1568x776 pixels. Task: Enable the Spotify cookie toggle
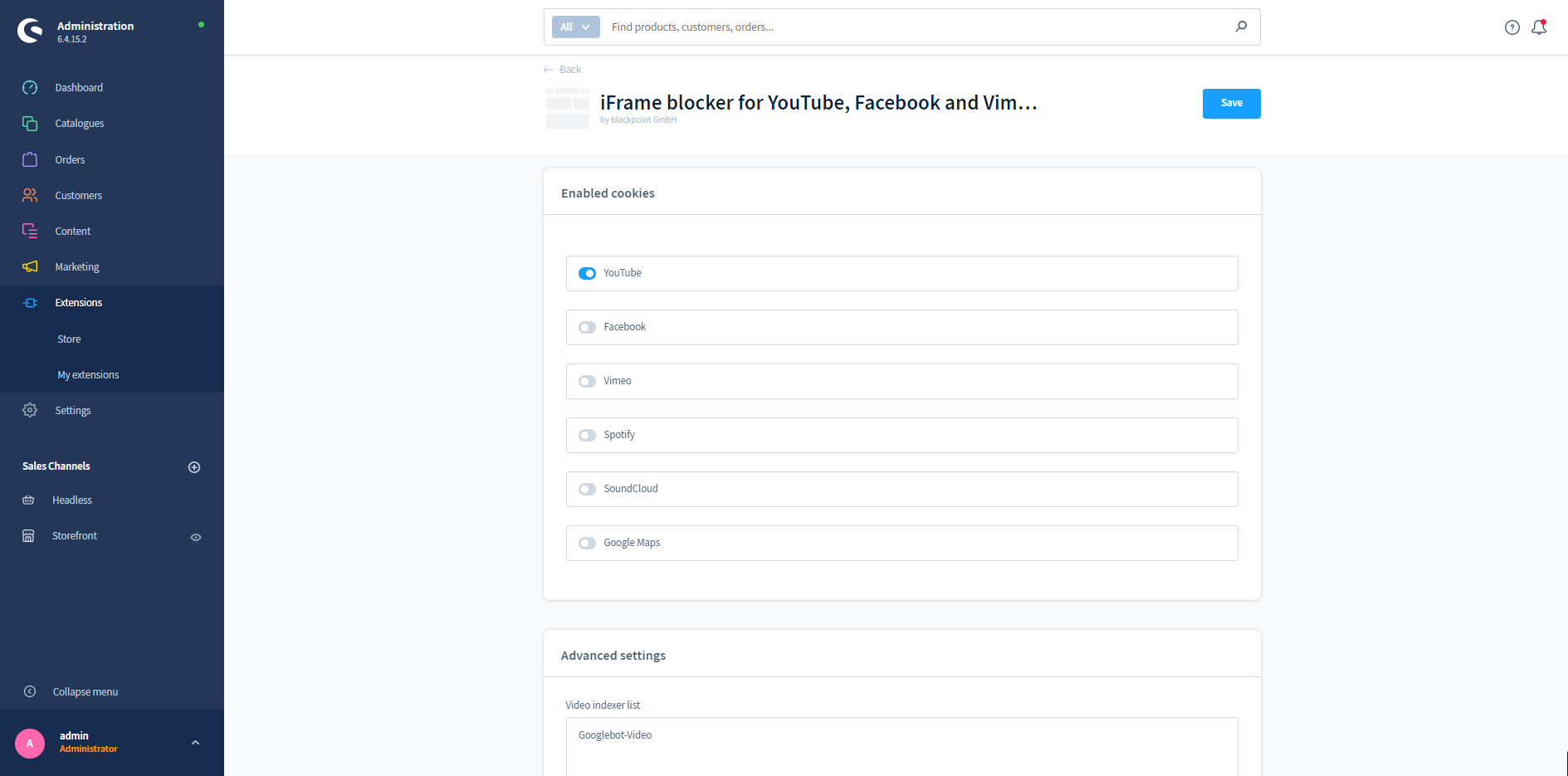tap(587, 435)
